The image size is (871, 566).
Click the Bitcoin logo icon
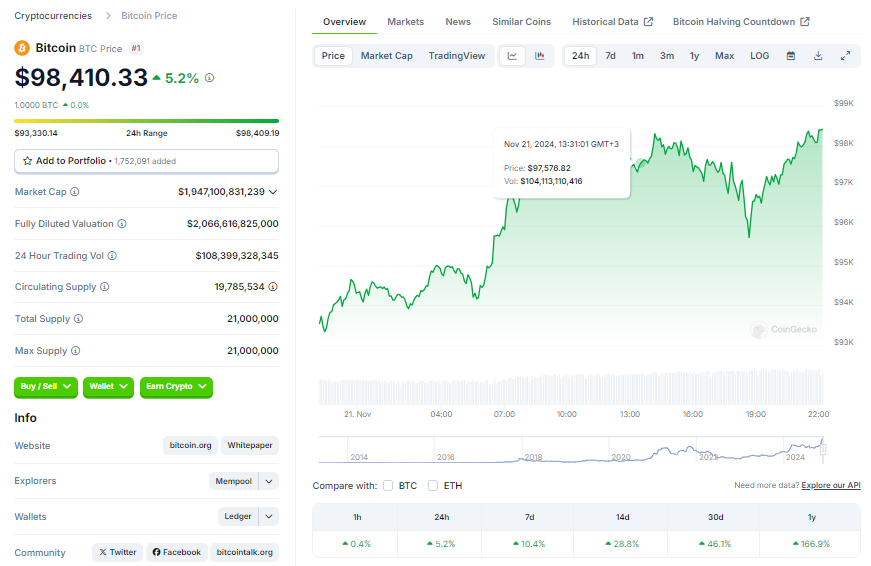pyautogui.click(x=22, y=48)
